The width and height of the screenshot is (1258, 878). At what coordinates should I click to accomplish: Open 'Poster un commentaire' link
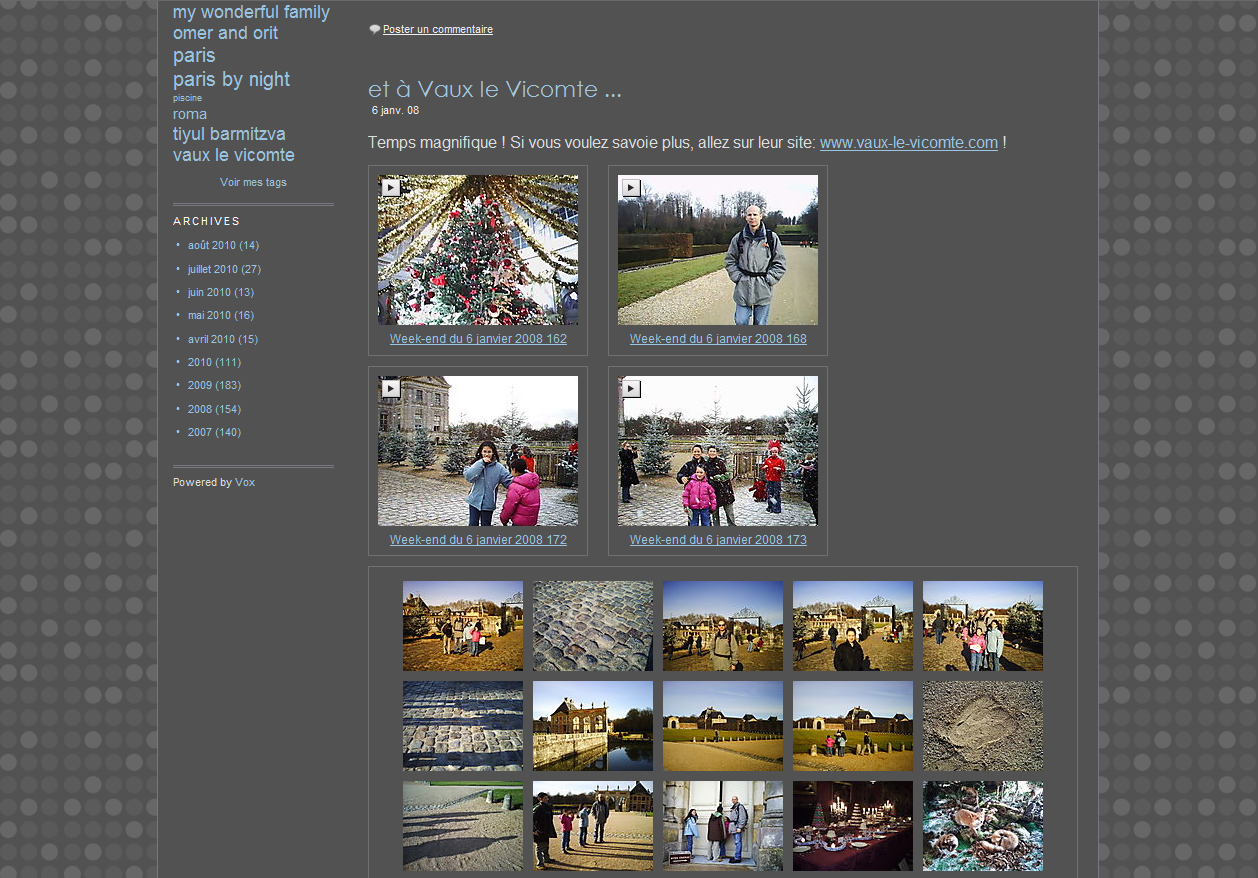[437, 30]
